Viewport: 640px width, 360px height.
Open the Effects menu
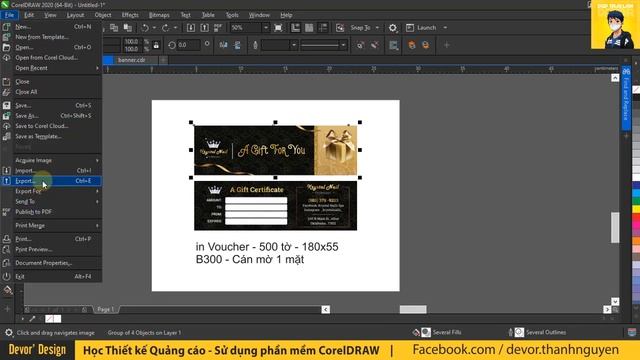coord(130,15)
